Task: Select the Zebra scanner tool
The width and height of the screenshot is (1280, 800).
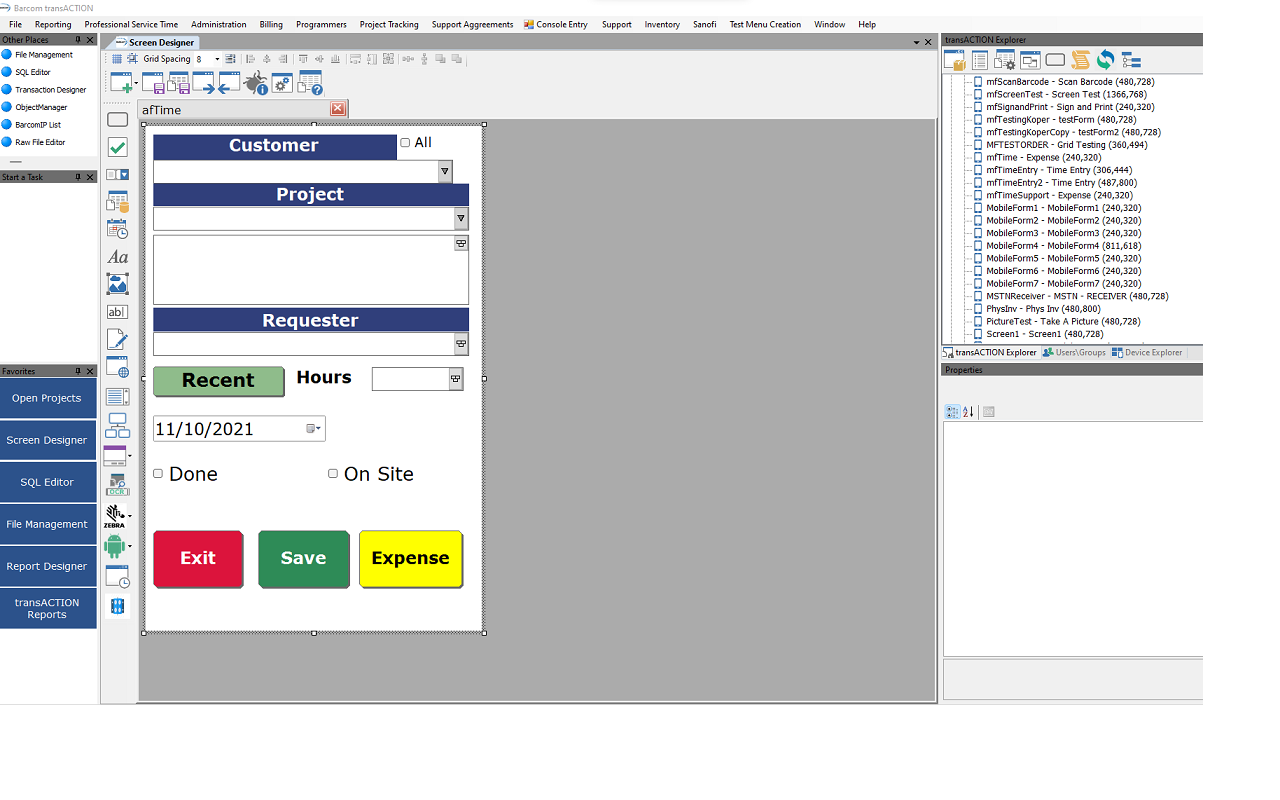Action: pyautogui.click(x=115, y=516)
